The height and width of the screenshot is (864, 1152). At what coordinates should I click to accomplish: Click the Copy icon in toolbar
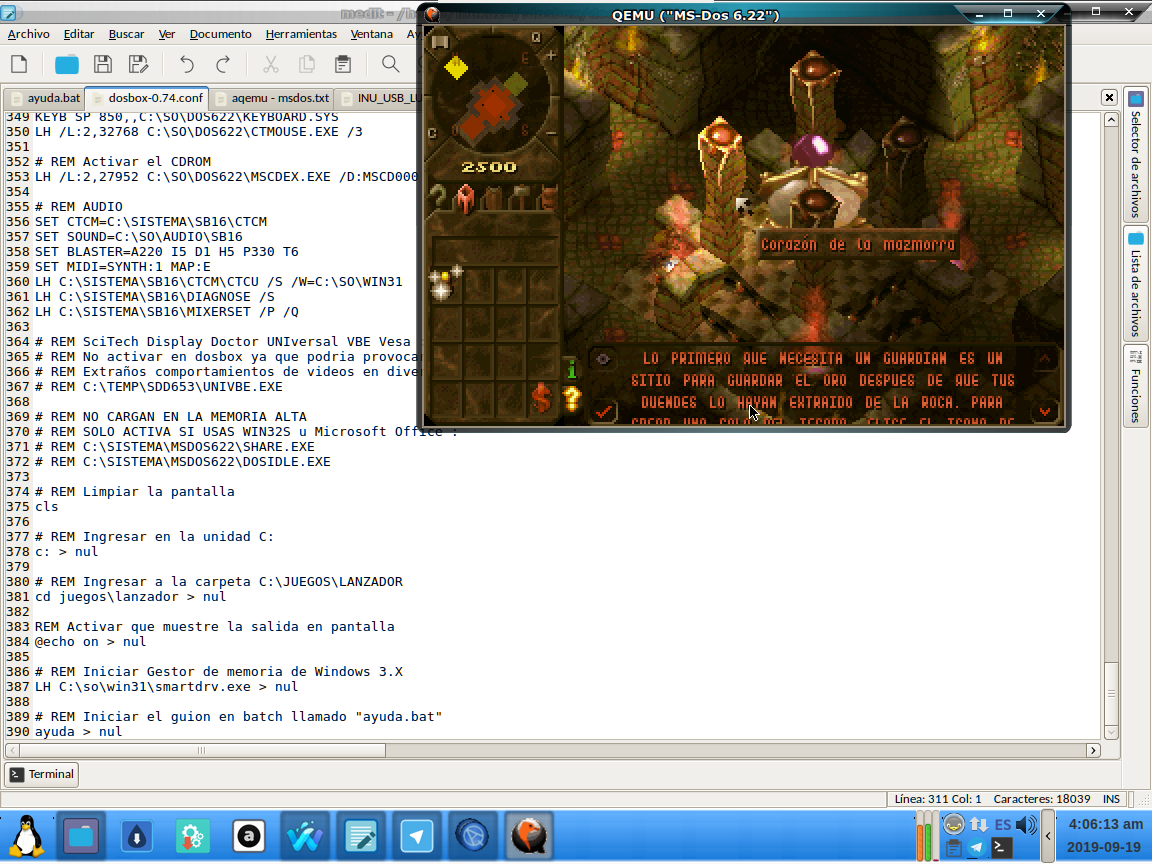(307, 65)
